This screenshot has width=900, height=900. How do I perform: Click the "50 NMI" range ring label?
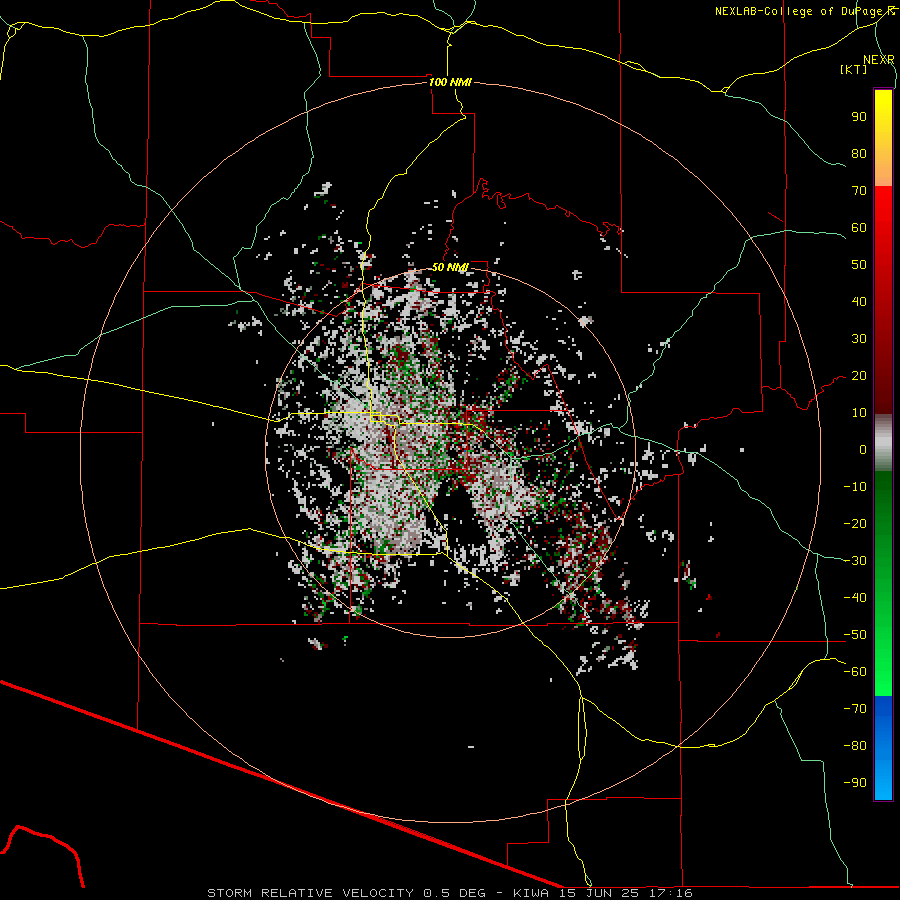point(450,267)
